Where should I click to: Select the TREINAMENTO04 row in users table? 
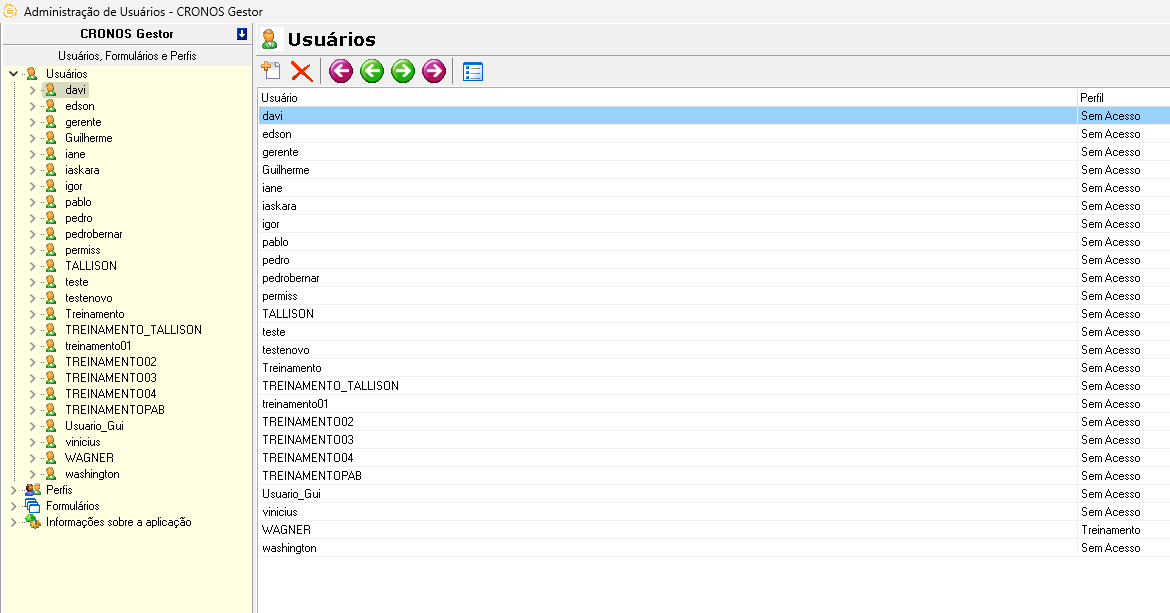click(714, 458)
